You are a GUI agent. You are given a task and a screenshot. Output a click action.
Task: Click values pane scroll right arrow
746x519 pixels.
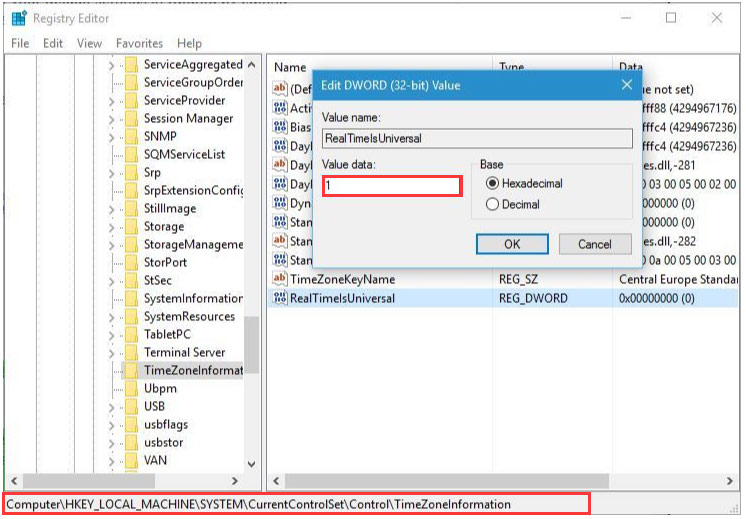click(x=730, y=481)
